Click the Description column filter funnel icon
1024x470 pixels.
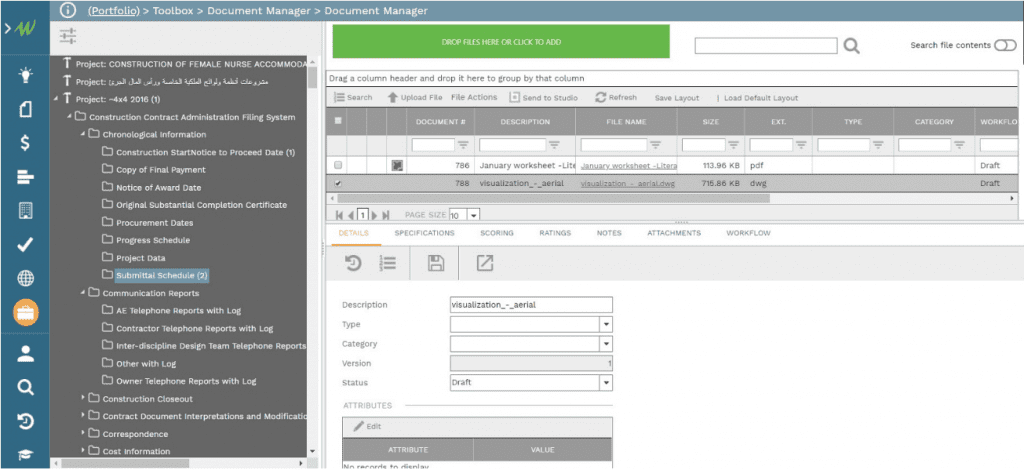(x=554, y=145)
